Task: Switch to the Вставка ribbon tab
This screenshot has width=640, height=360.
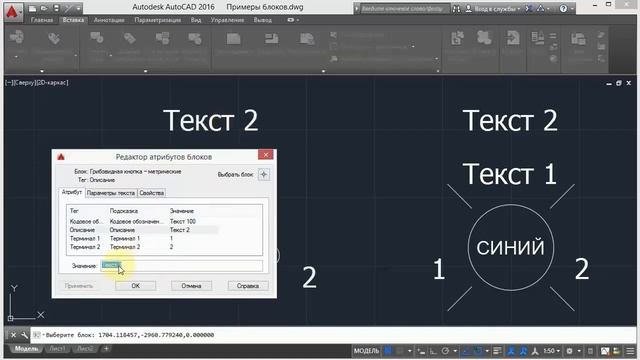Action: point(73,20)
